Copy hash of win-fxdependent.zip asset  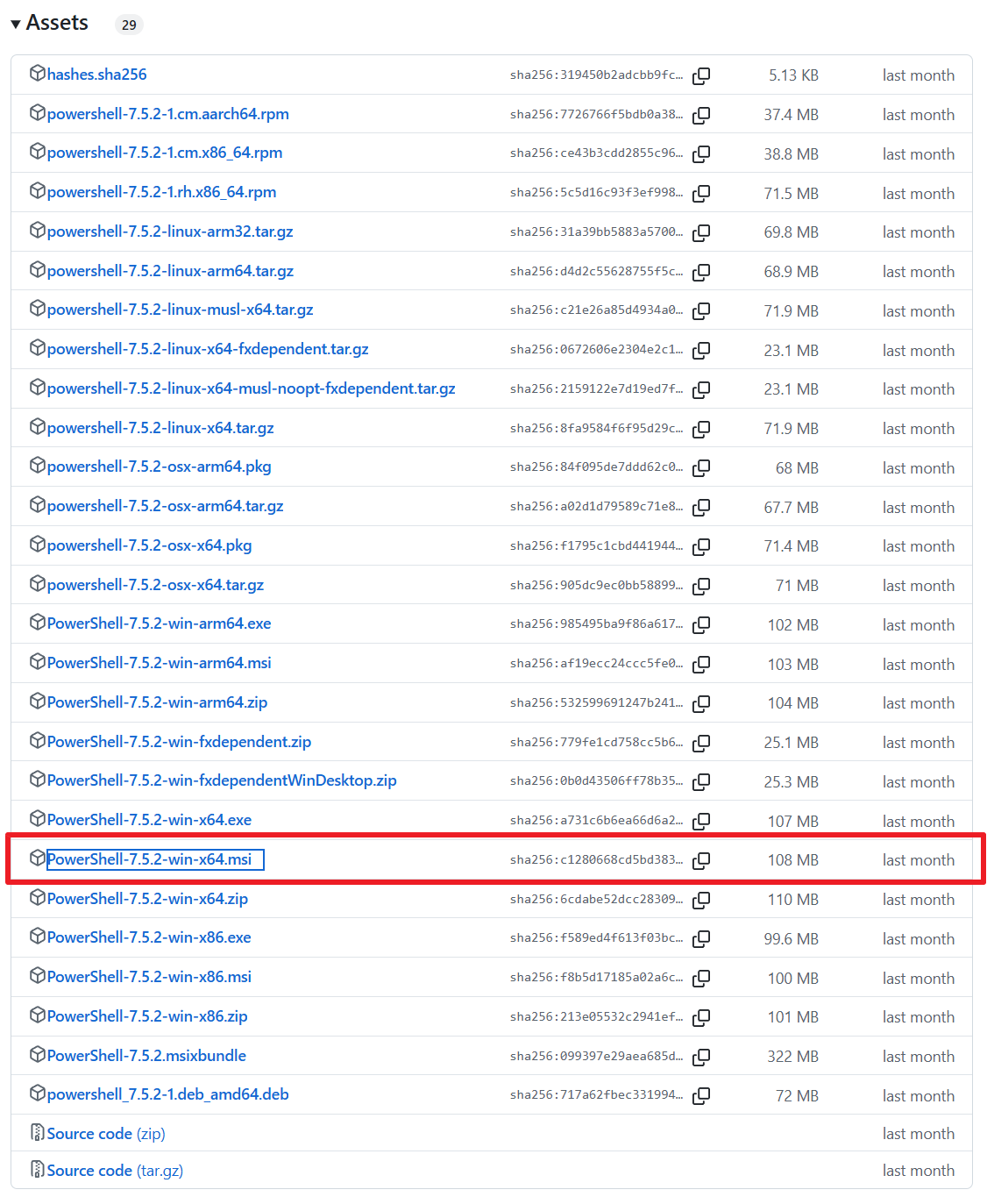pyautogui.click(x=701, y=744)
